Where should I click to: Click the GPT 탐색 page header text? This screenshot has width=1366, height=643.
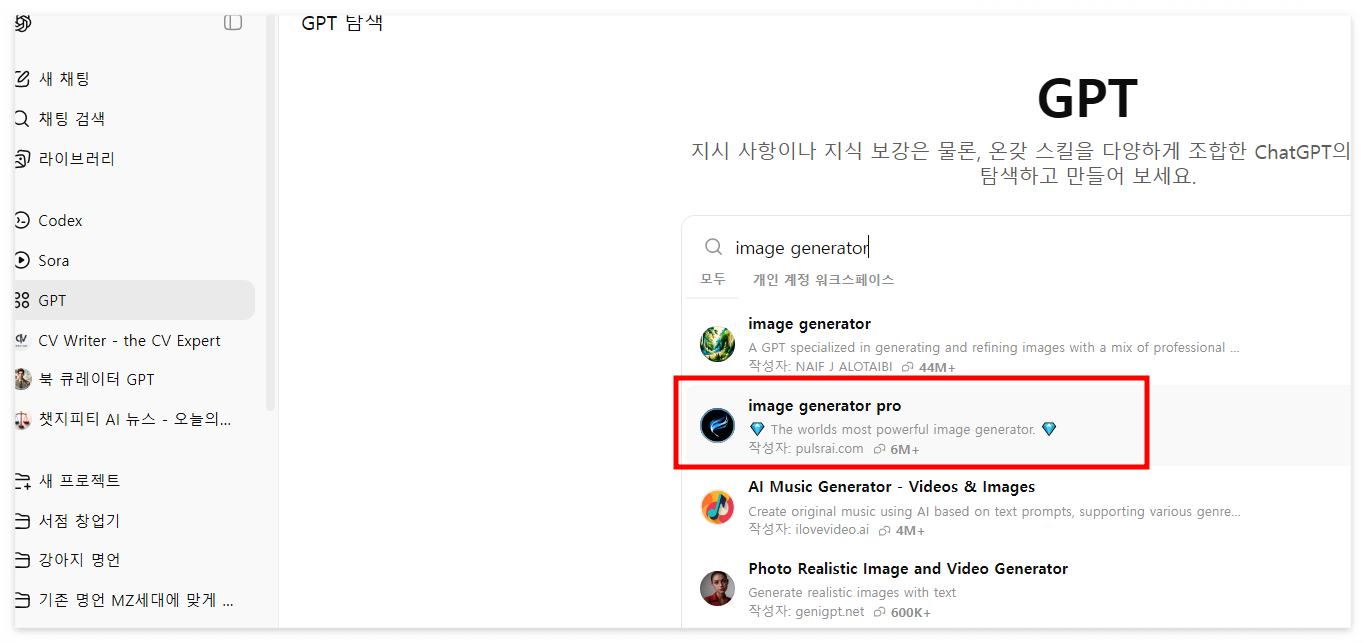[342, 22]
